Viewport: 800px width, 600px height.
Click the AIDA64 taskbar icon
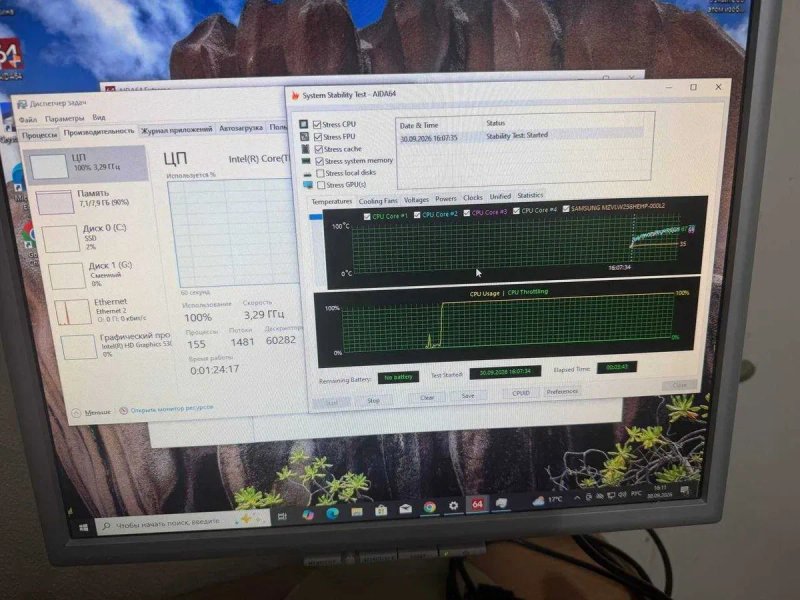pos(477,505)
